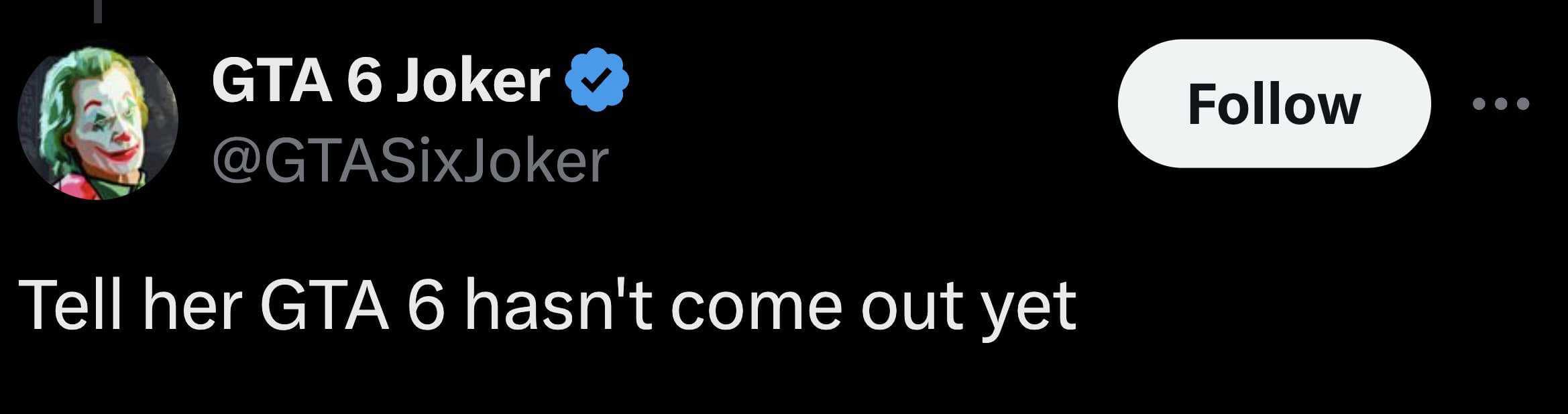This screenshot has width=1568, height=414.
Task: Click the word "Follow" on the button
Action: pos(1274,104)
